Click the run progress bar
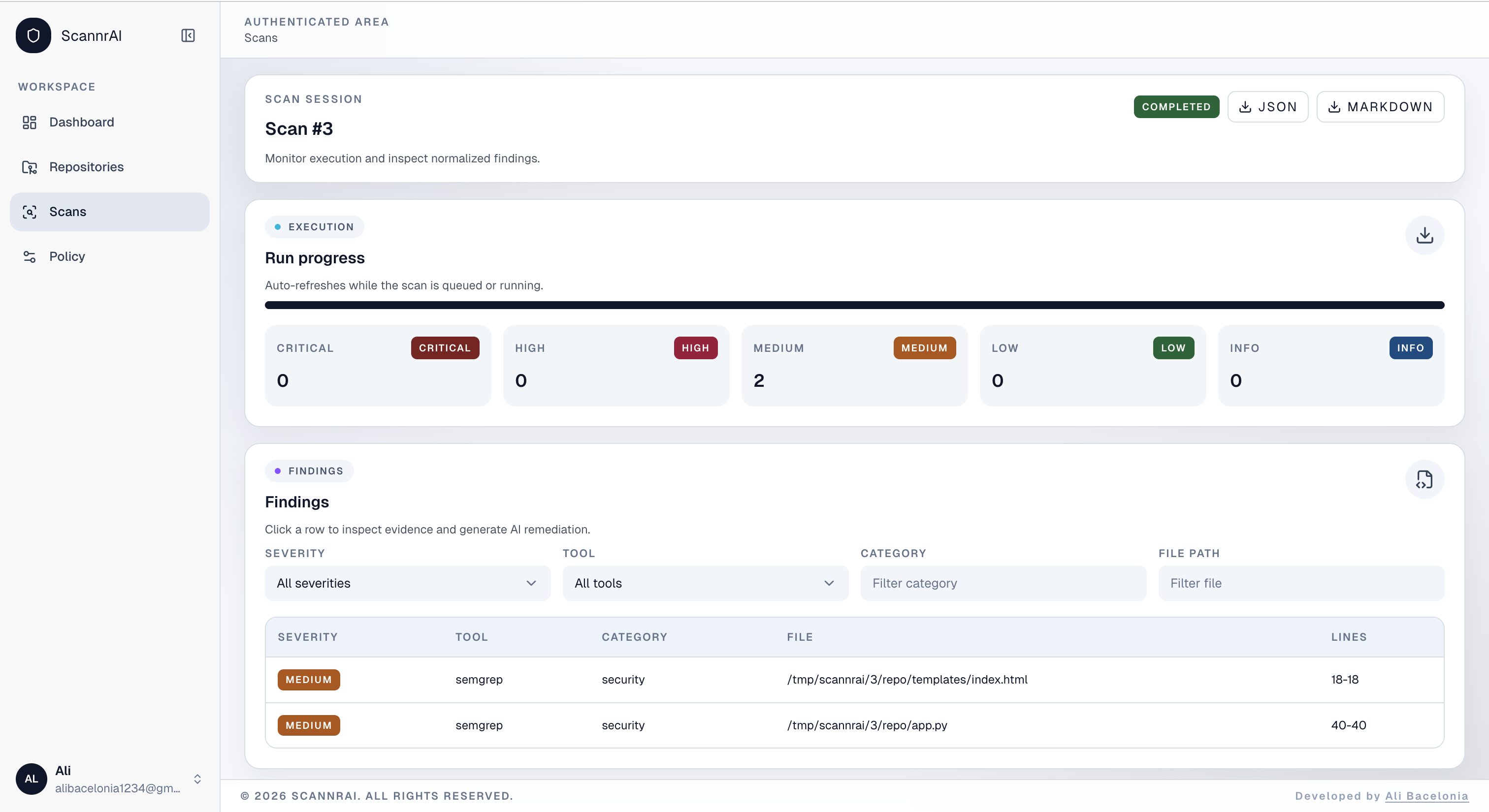1489x812 pixels. [x=854, y=305]
